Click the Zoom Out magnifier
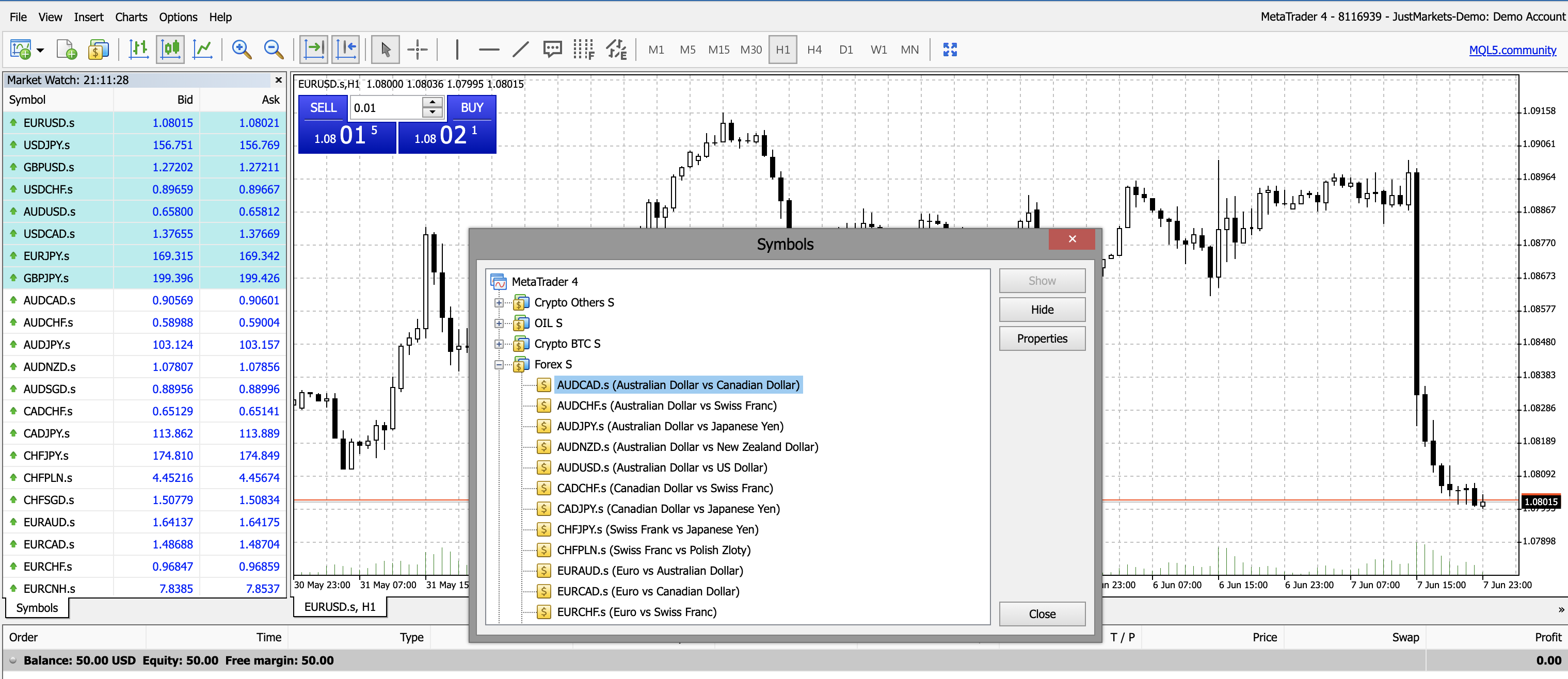Image resolution: width=1568 pixels, height=679 pixels. (274, 50)
